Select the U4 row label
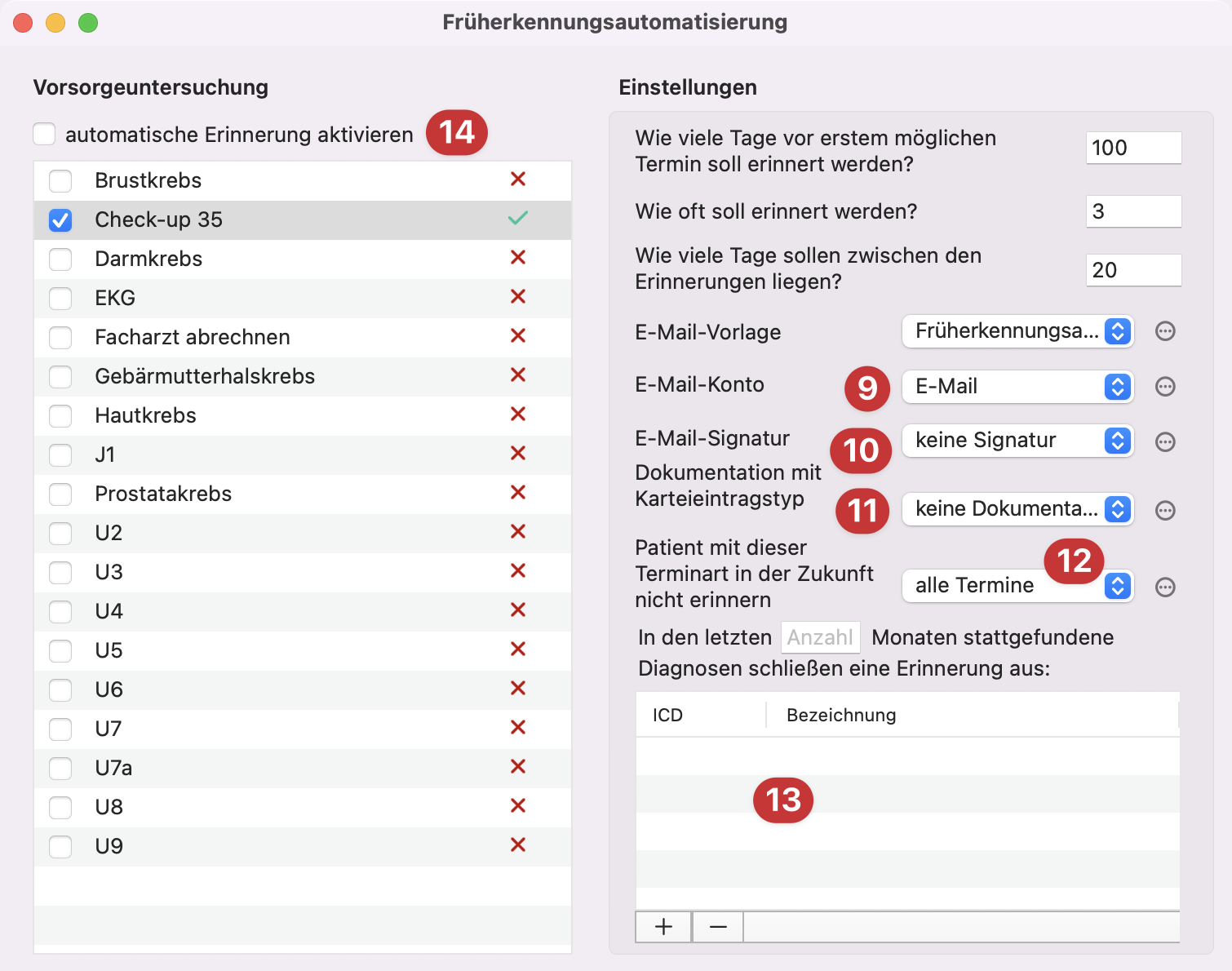1232x971 pixels. (109, 611)
